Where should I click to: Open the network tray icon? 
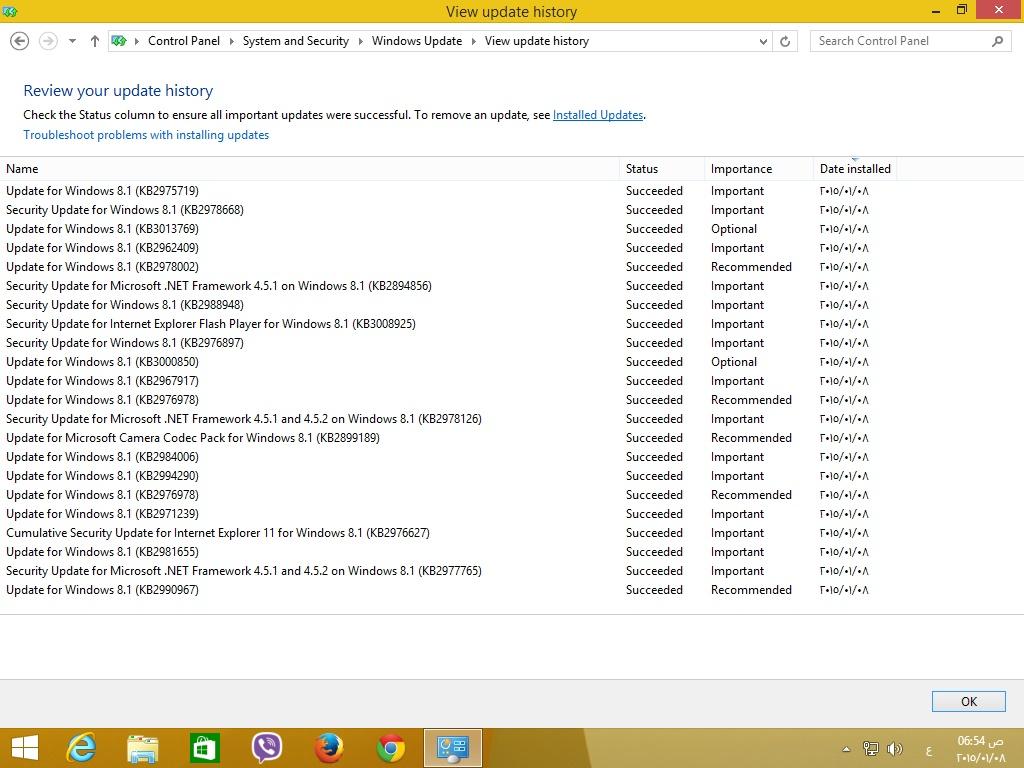coord(871,748)
